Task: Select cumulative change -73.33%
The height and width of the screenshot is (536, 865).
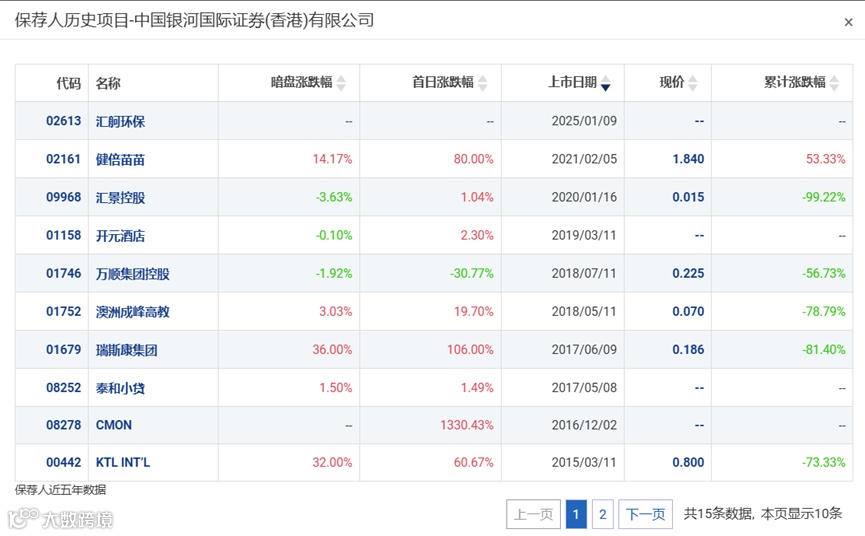Action: 824,462
